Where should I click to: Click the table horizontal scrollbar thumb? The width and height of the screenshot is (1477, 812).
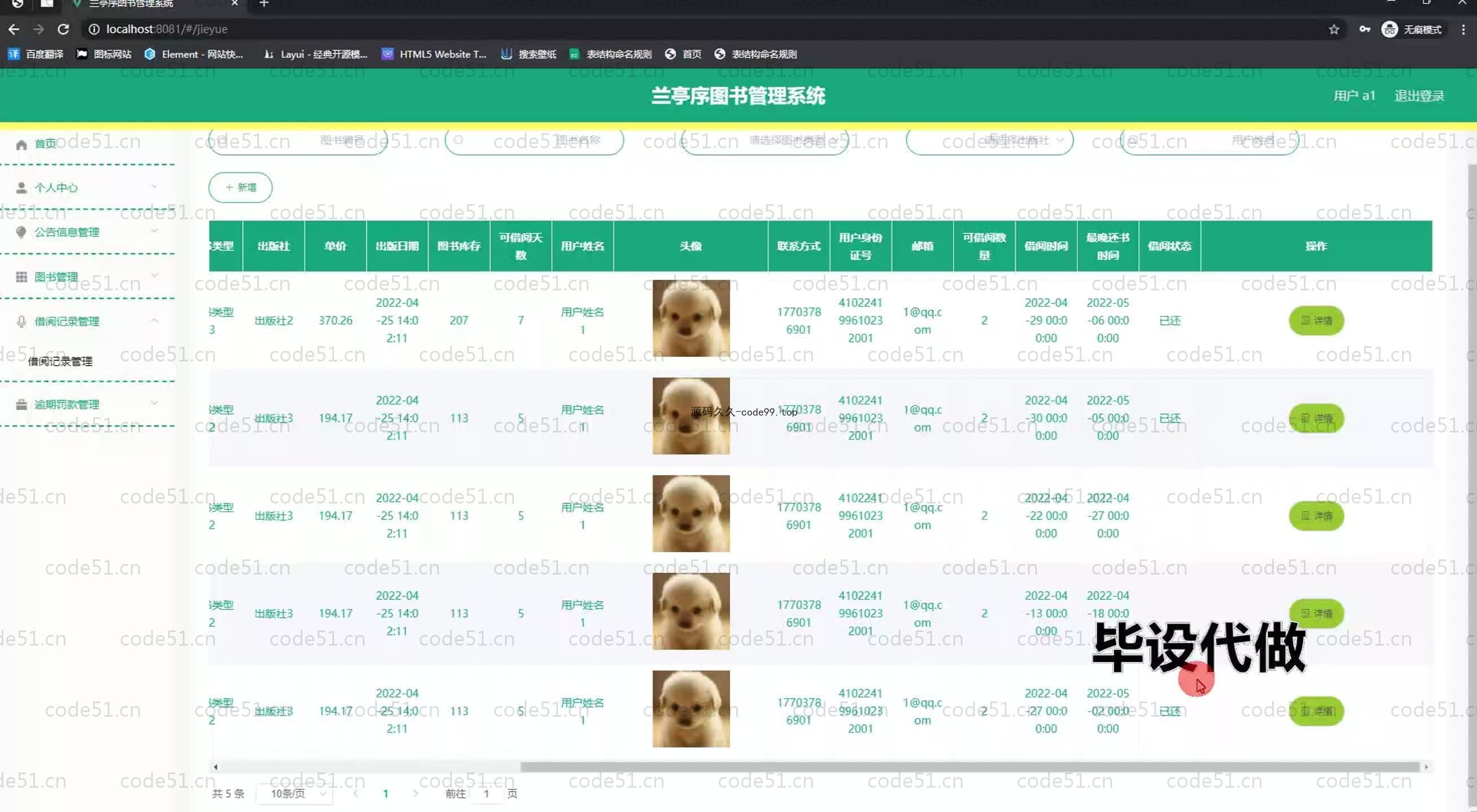click(x=970, y=767)
